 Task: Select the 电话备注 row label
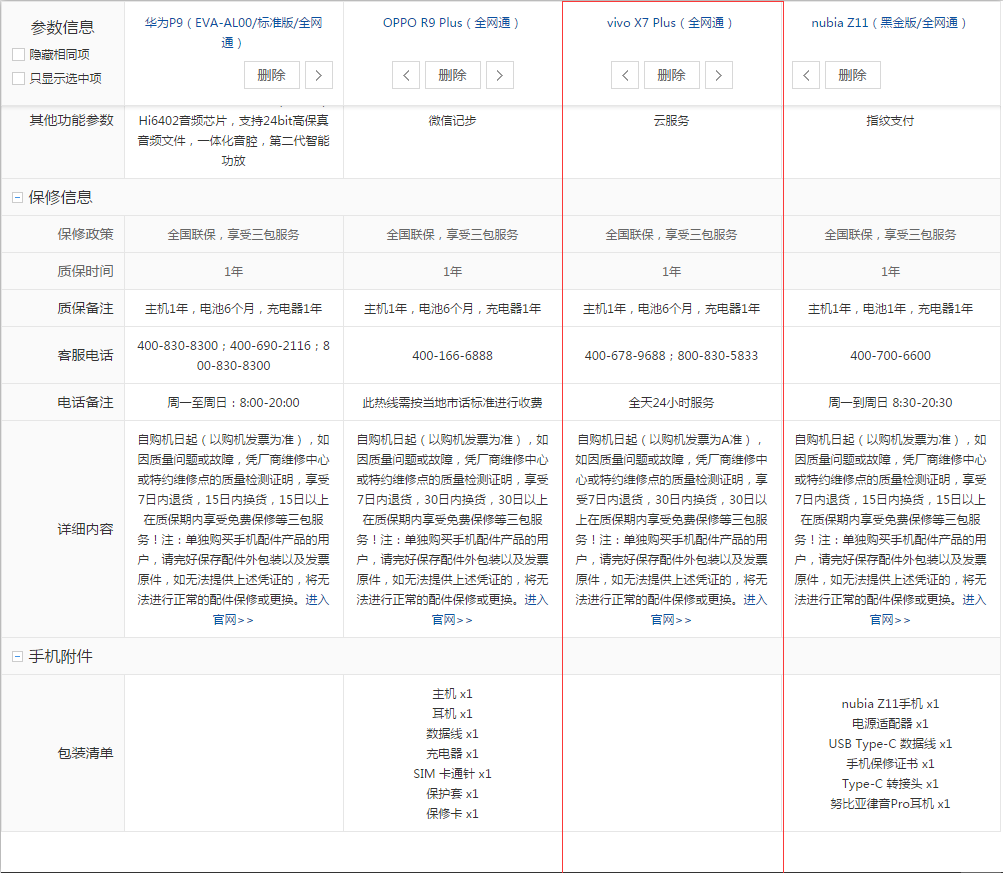coord(86,402)
